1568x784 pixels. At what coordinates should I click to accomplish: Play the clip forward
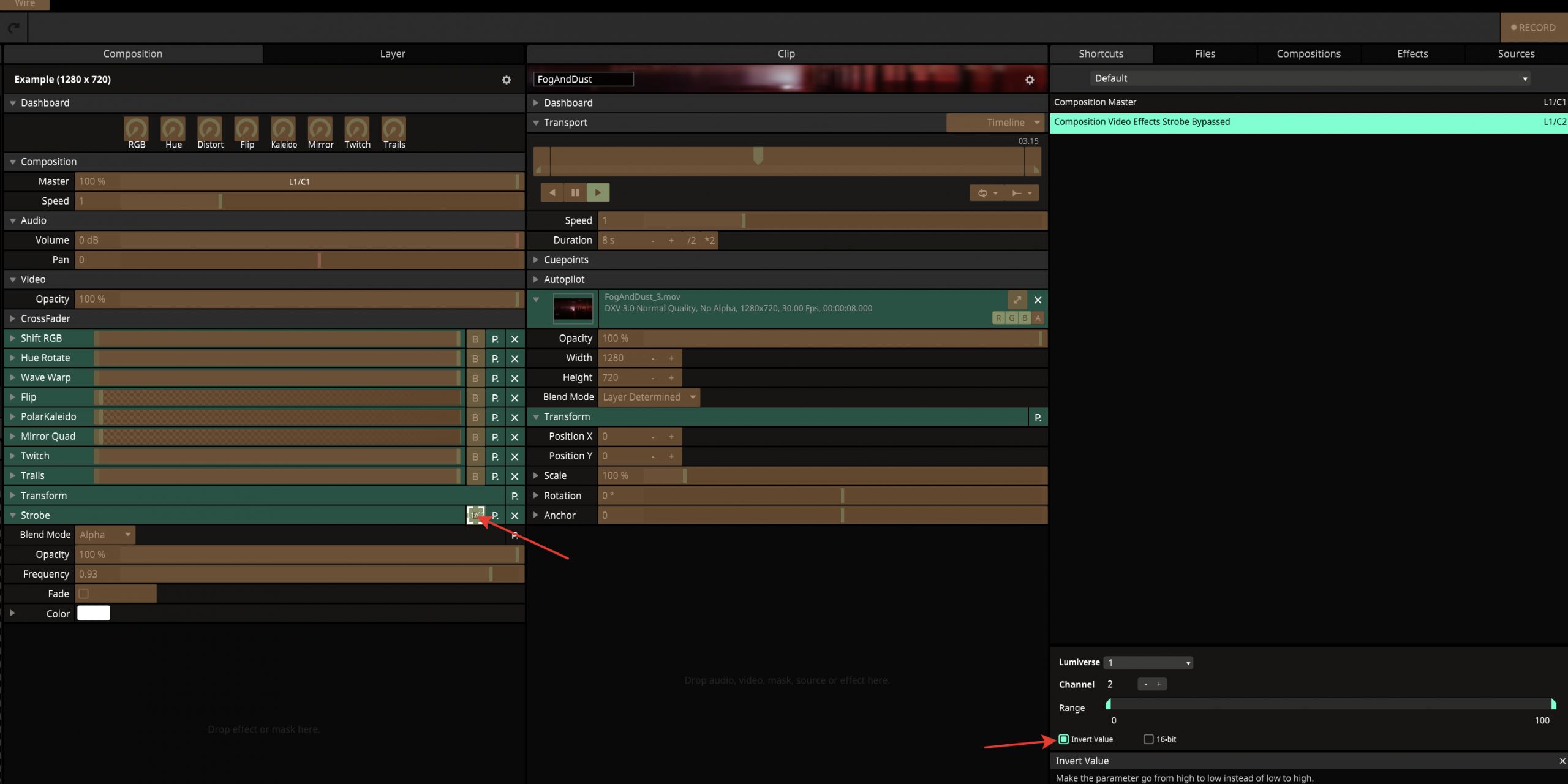pos(598,192)
